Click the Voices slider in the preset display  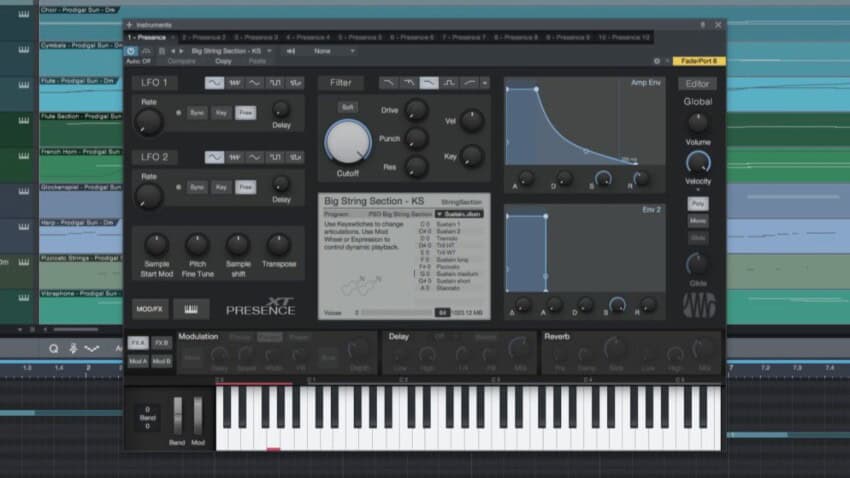(397, 313)
